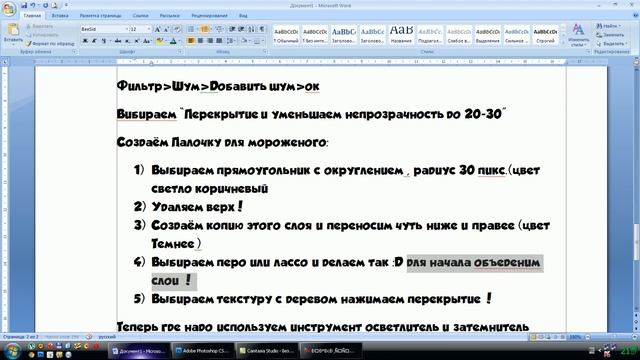
Task: Click the multilevel list icon
Action: coord(219,29)
